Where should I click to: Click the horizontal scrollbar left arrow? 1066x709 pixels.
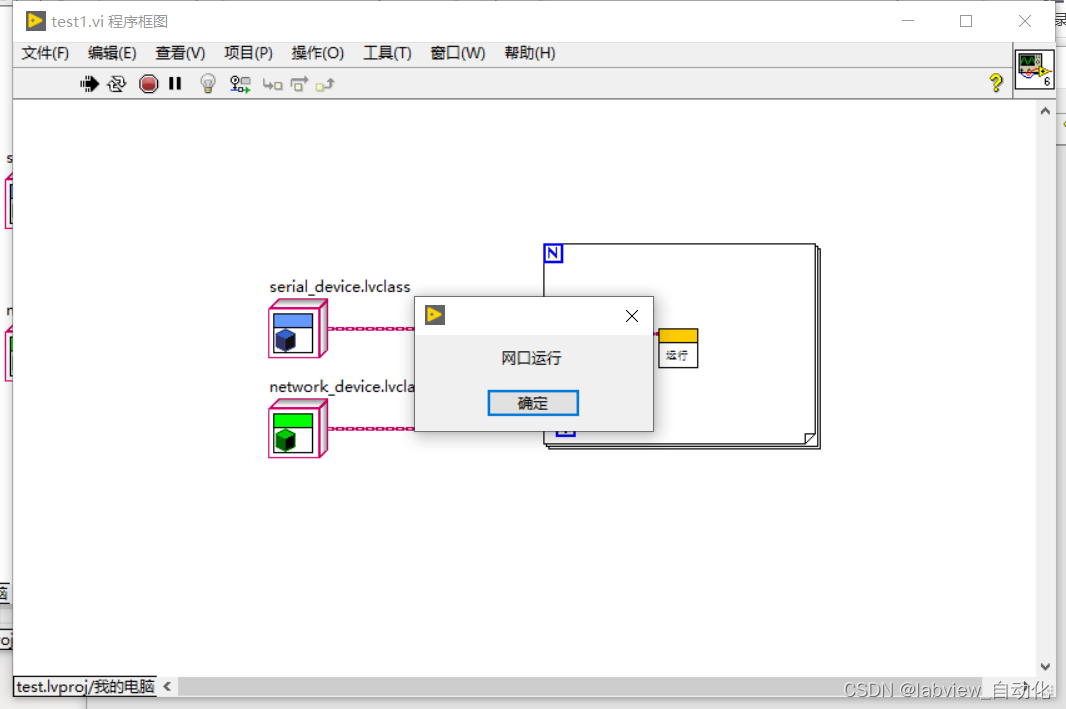pos(167,687)
